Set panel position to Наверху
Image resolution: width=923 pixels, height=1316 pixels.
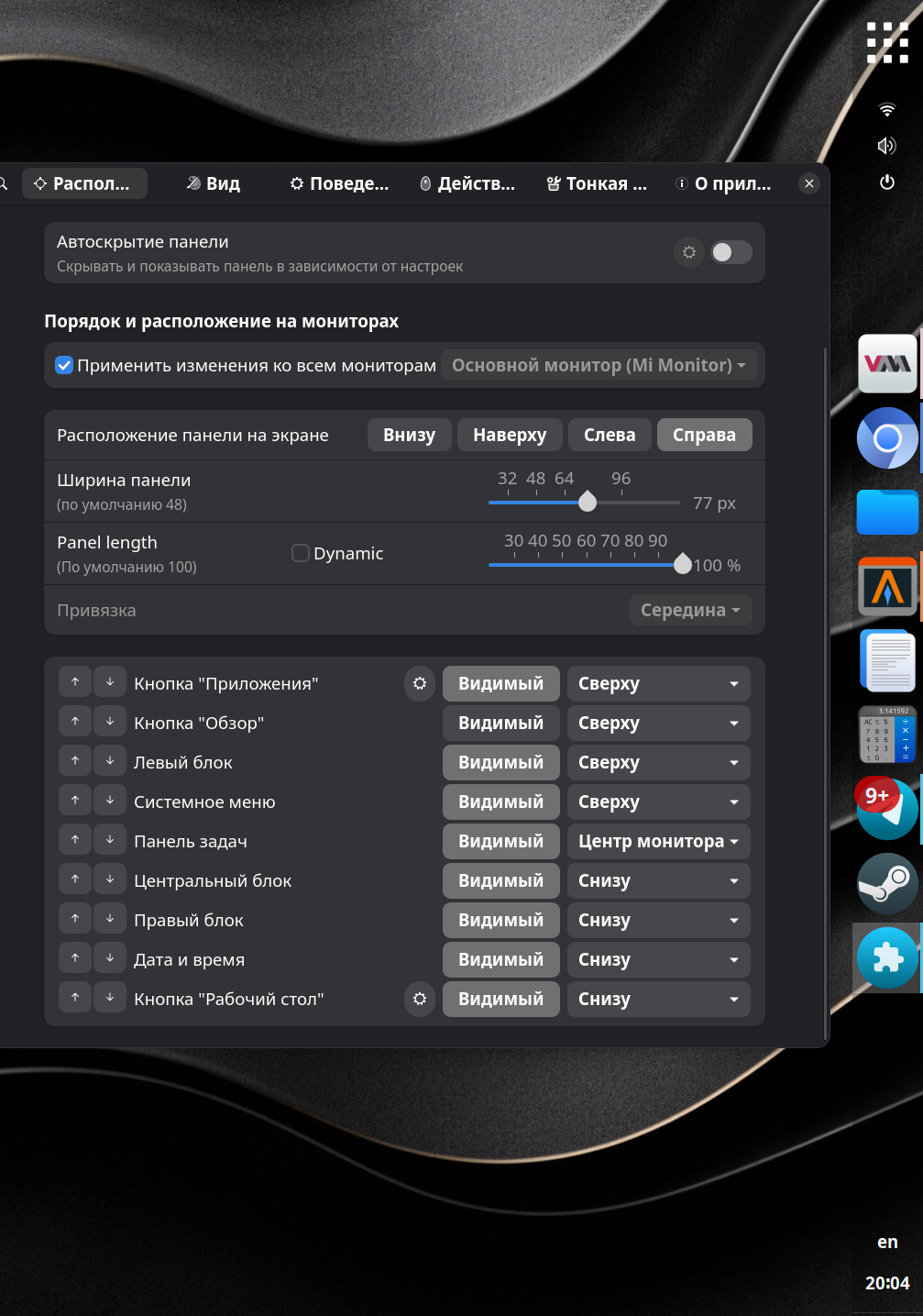tap(510, 435)
